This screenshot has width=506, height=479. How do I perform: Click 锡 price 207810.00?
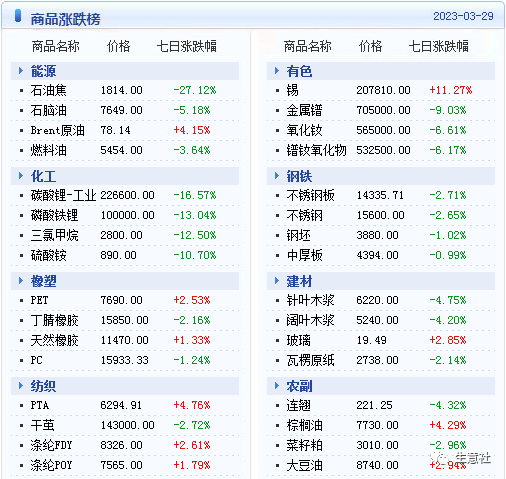point(383,90)
